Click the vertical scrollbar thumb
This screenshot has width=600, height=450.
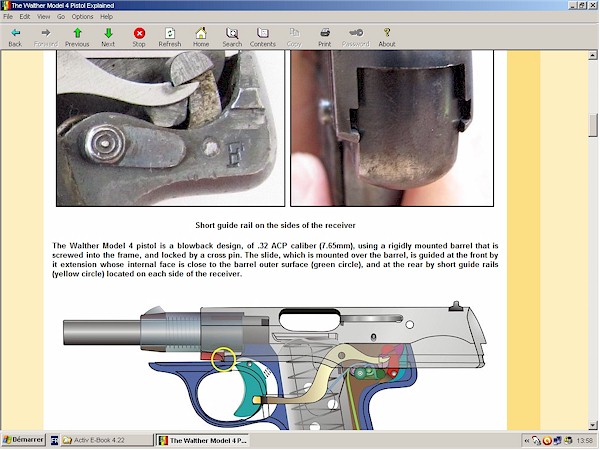coord(593,125)
